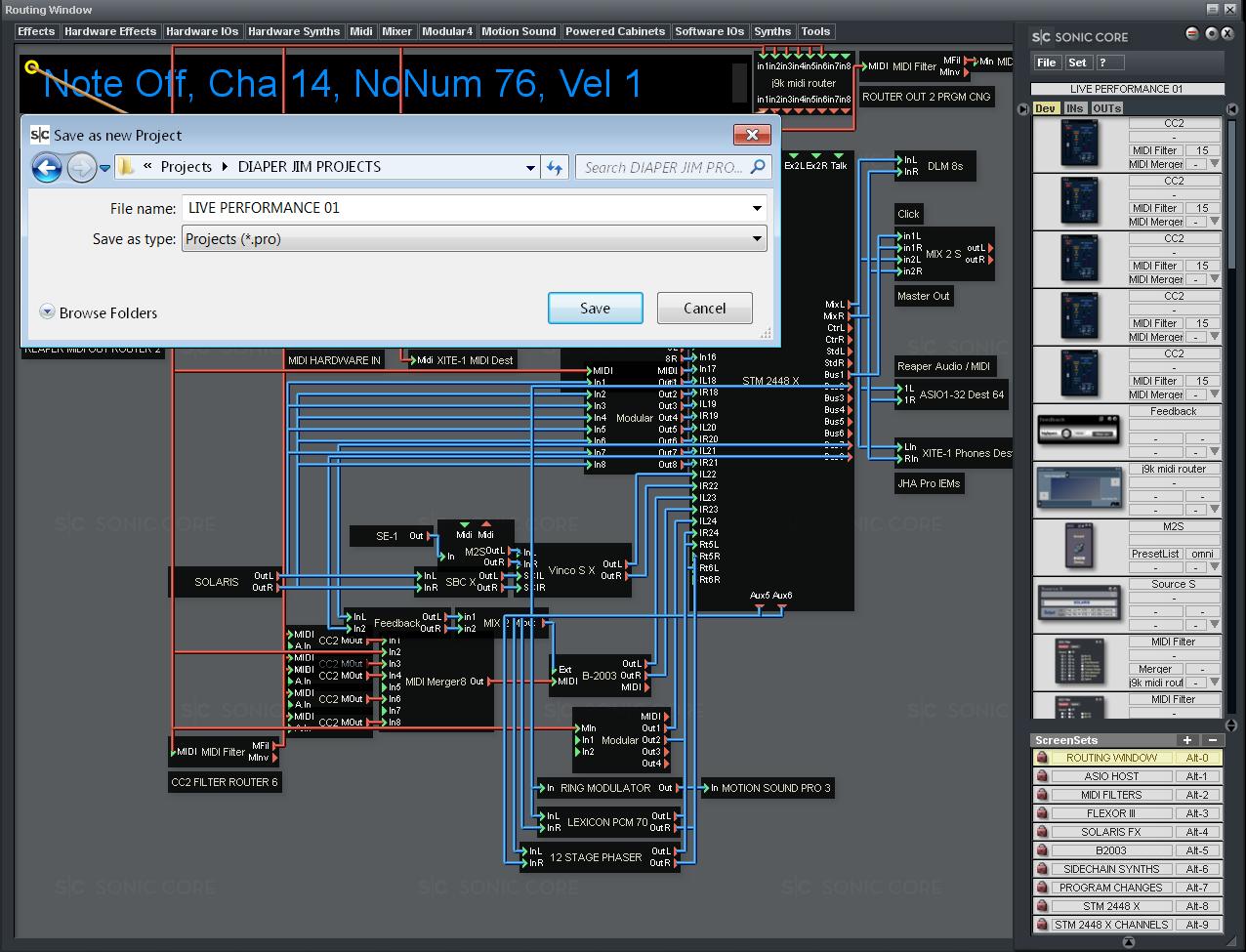Open the recent pages dropdown beside Forward arrow
Image resolution: width=1246 pixels, height=952 pixels.
tap(105, 168)
